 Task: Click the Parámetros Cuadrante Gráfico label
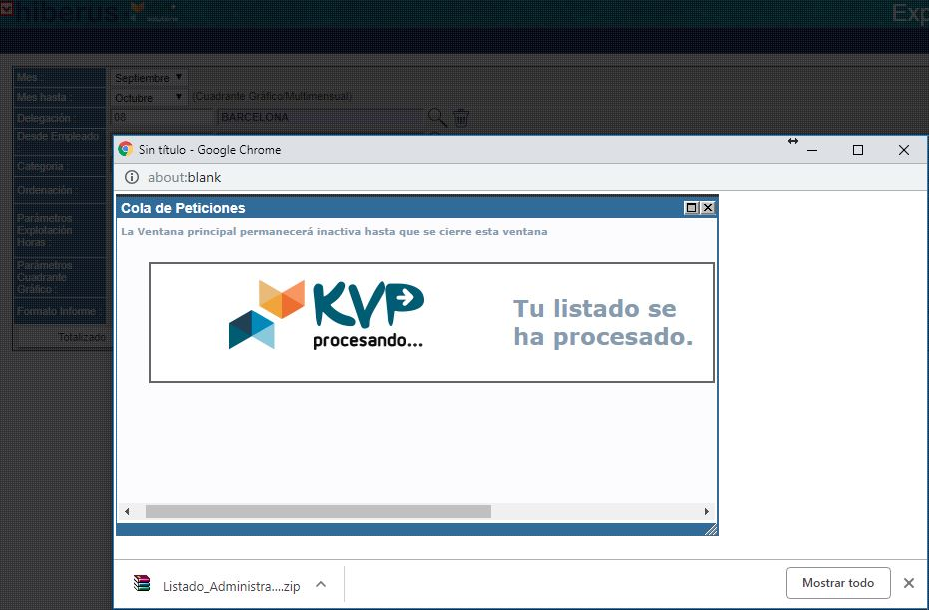point(44,277)
